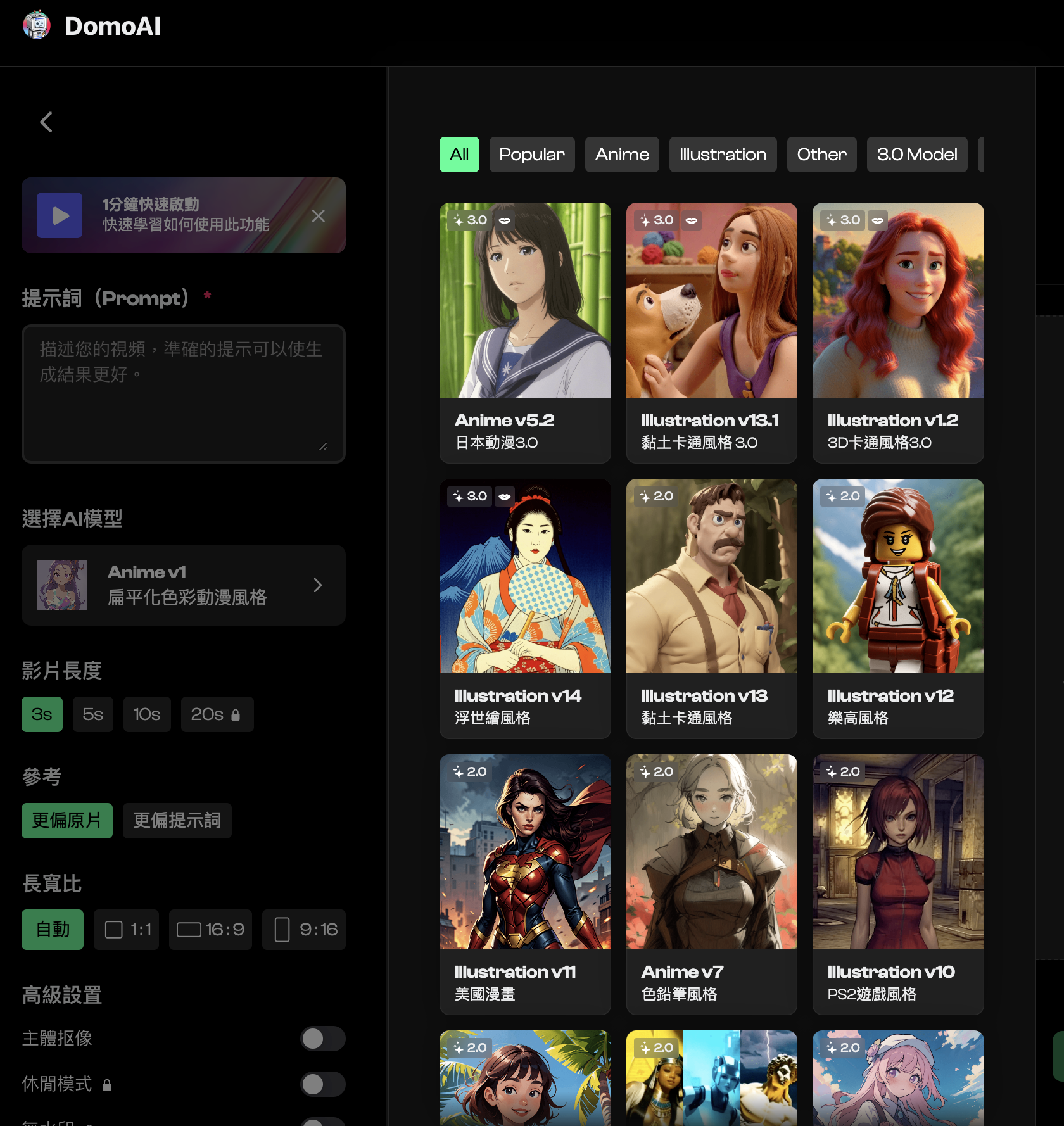1064x1126 pixels.
Task: Dismiss the 1分鐘快速啟動 banner
Action: (x=319, y=216)
